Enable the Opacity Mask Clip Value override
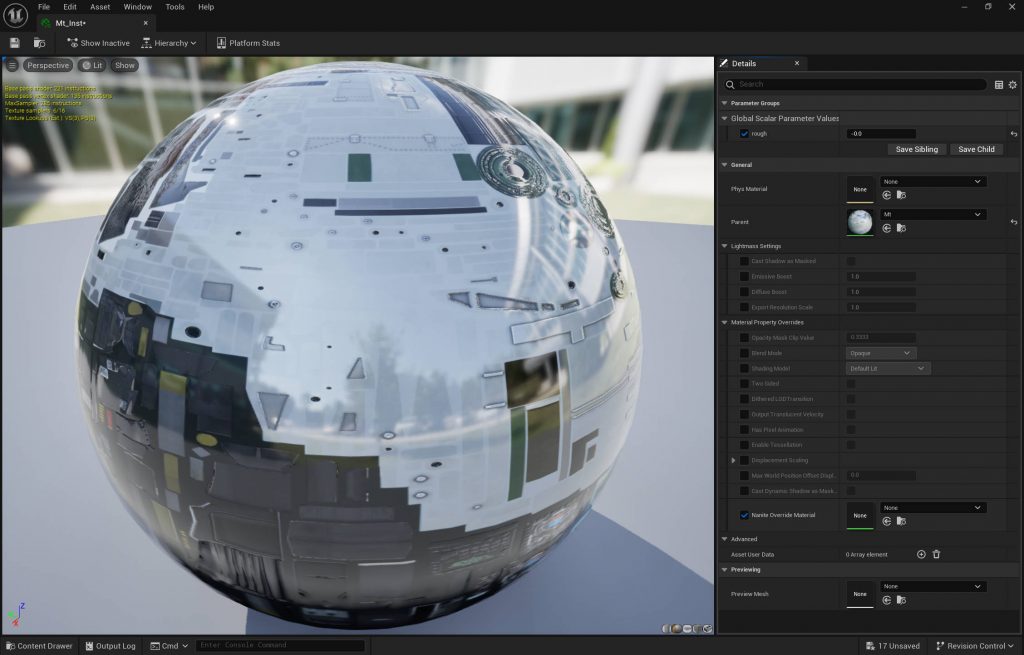Viewport: 1024px width, 655px height. pyautogui.click(x=744, y=338)
